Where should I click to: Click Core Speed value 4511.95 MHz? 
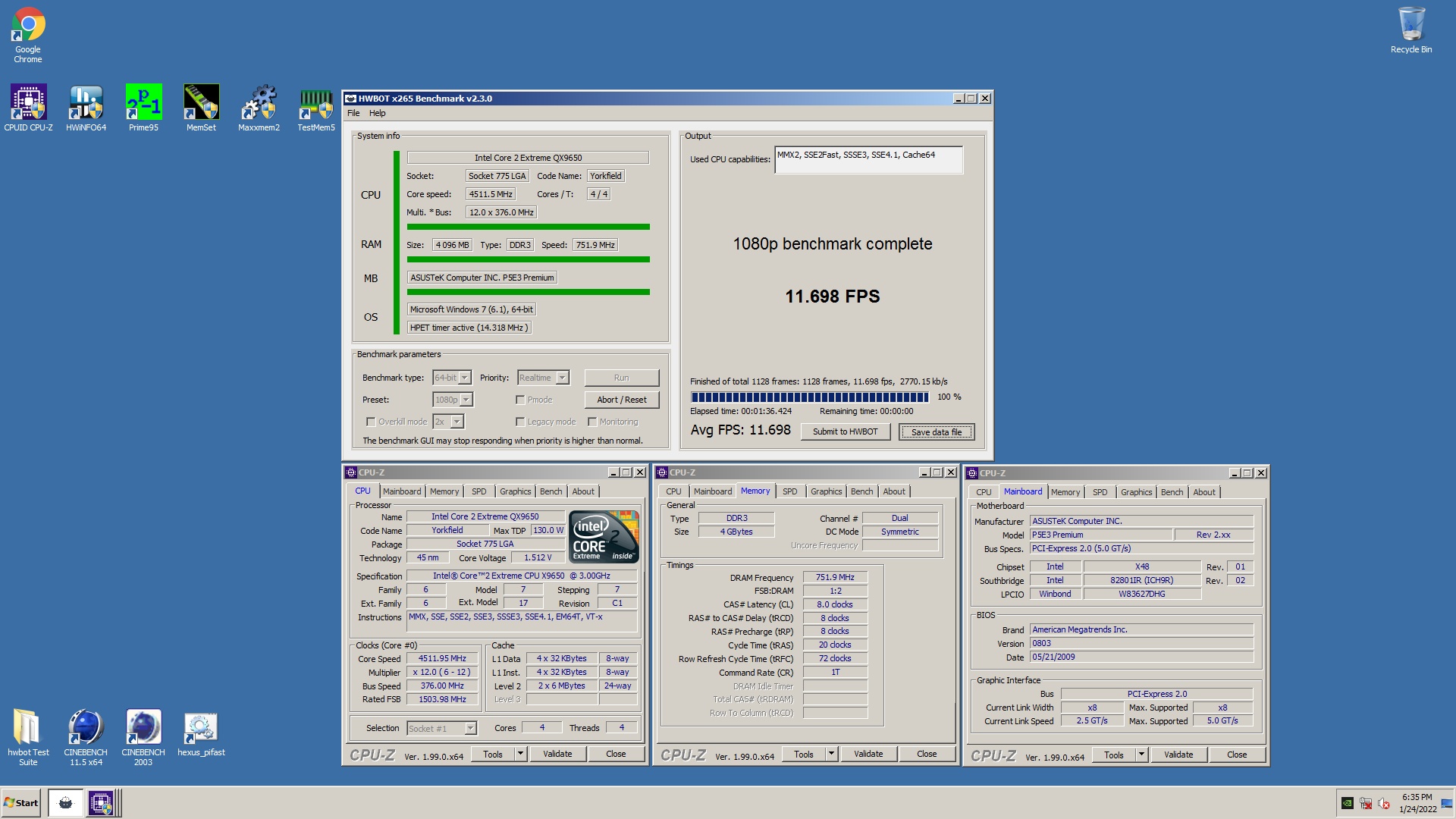pos(442,658)
